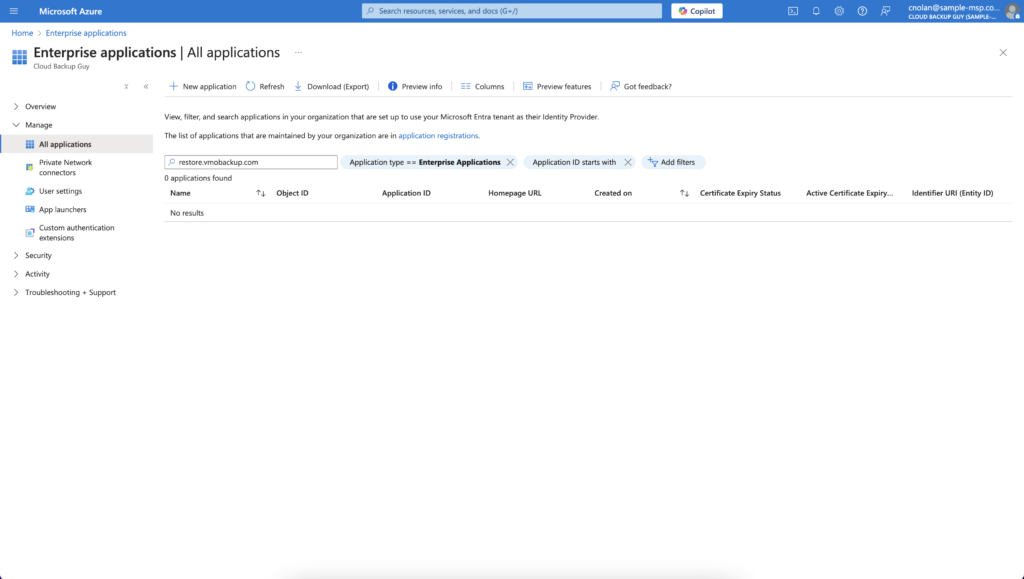This screenshot has height=579, width=1024.
Task: Select All applications in sidebar
Action: point(78,144)
